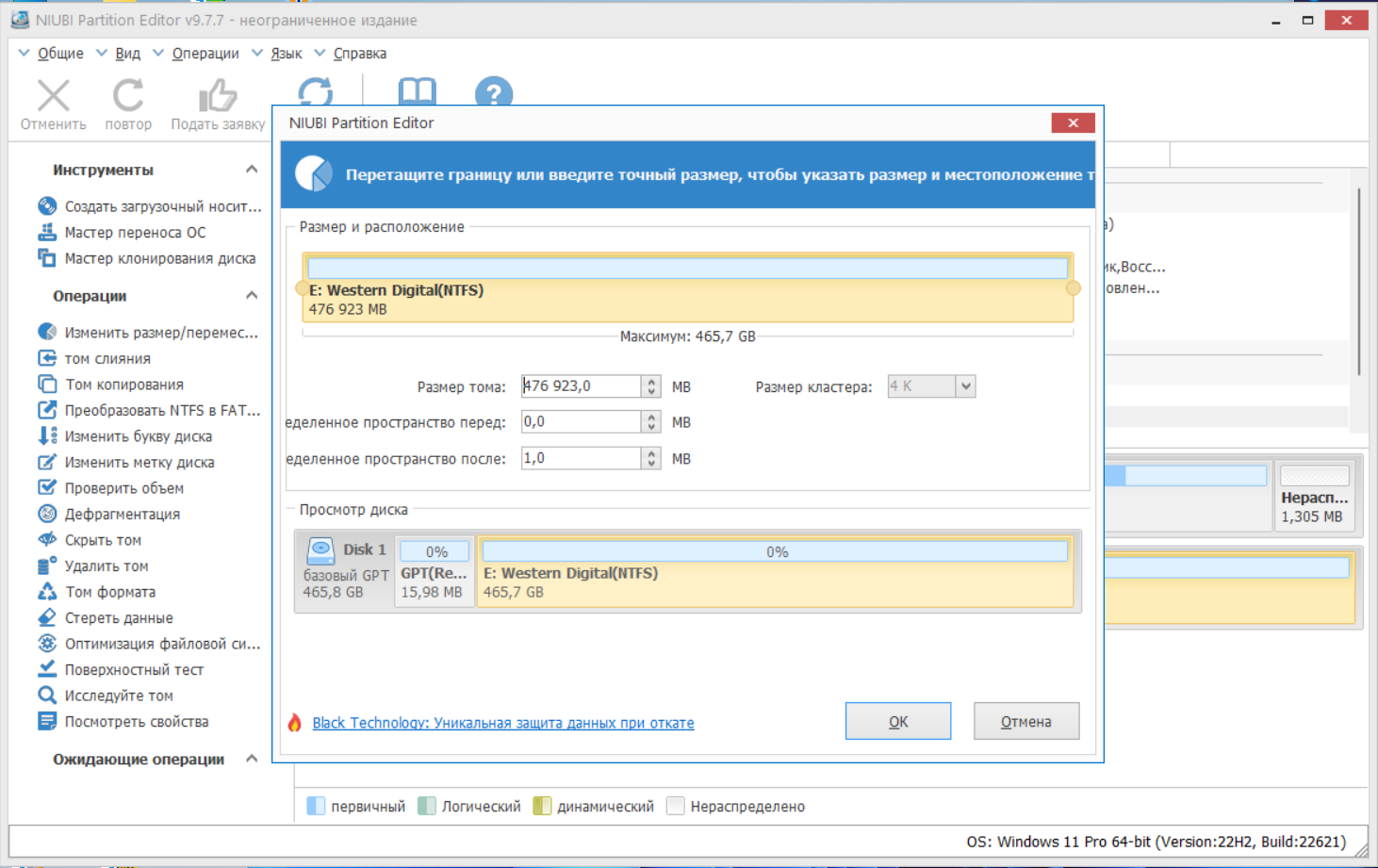
Task: Click the Размер тома input field
Action: click(581, 386)
